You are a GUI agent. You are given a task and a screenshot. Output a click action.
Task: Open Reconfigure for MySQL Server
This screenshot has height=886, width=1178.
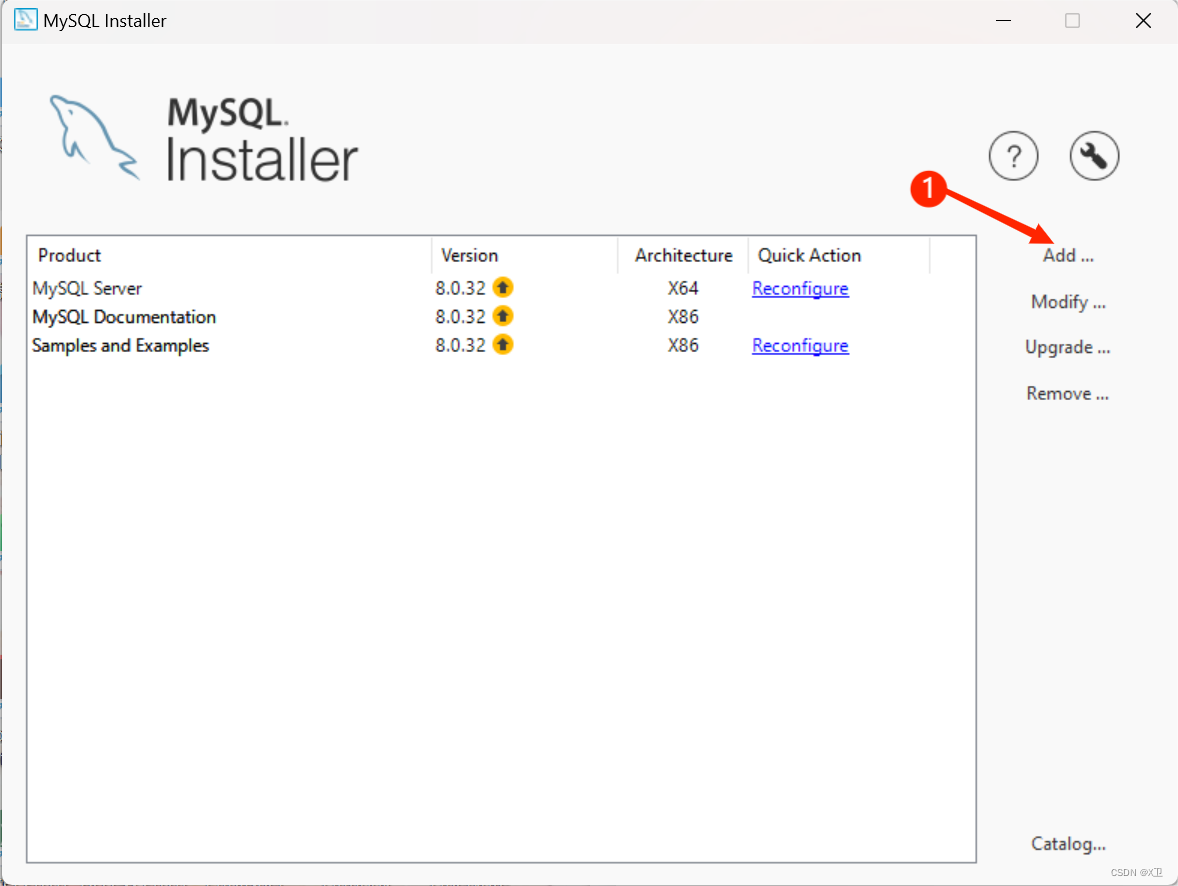(800, 288)
